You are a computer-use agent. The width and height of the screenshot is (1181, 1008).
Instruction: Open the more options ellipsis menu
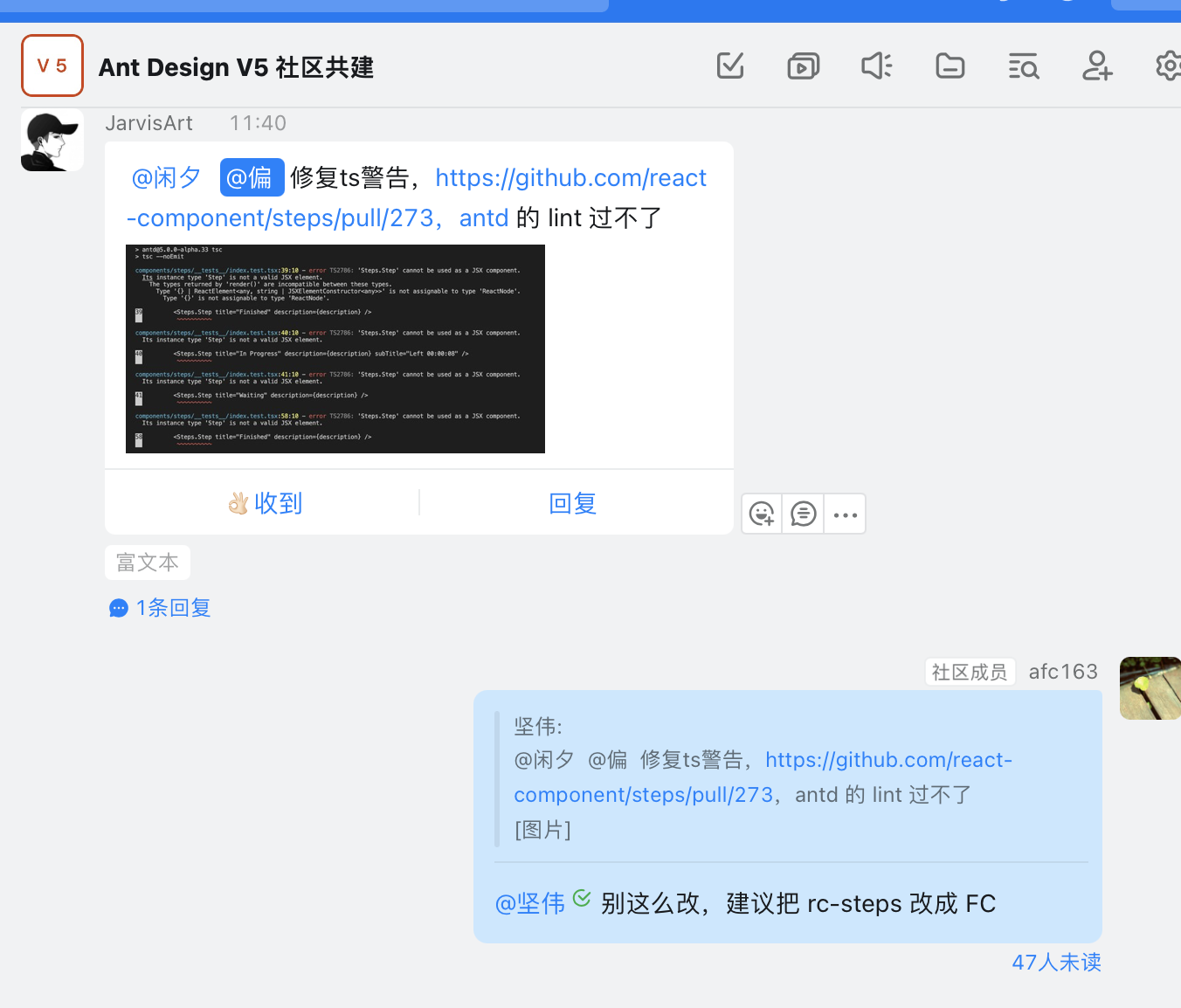pos(845,514)
